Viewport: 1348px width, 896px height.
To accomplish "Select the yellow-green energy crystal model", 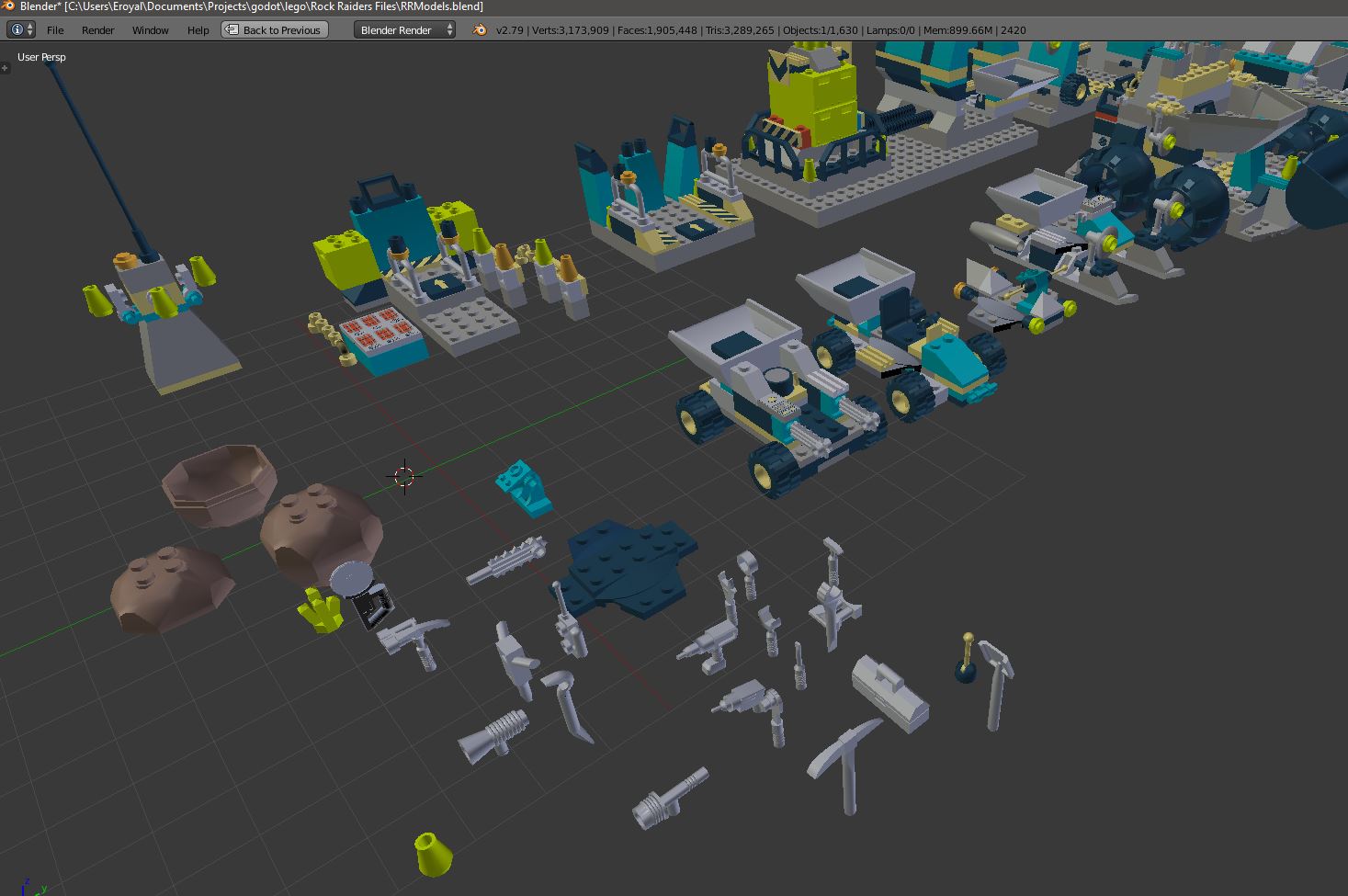I will tap(321, 612).
